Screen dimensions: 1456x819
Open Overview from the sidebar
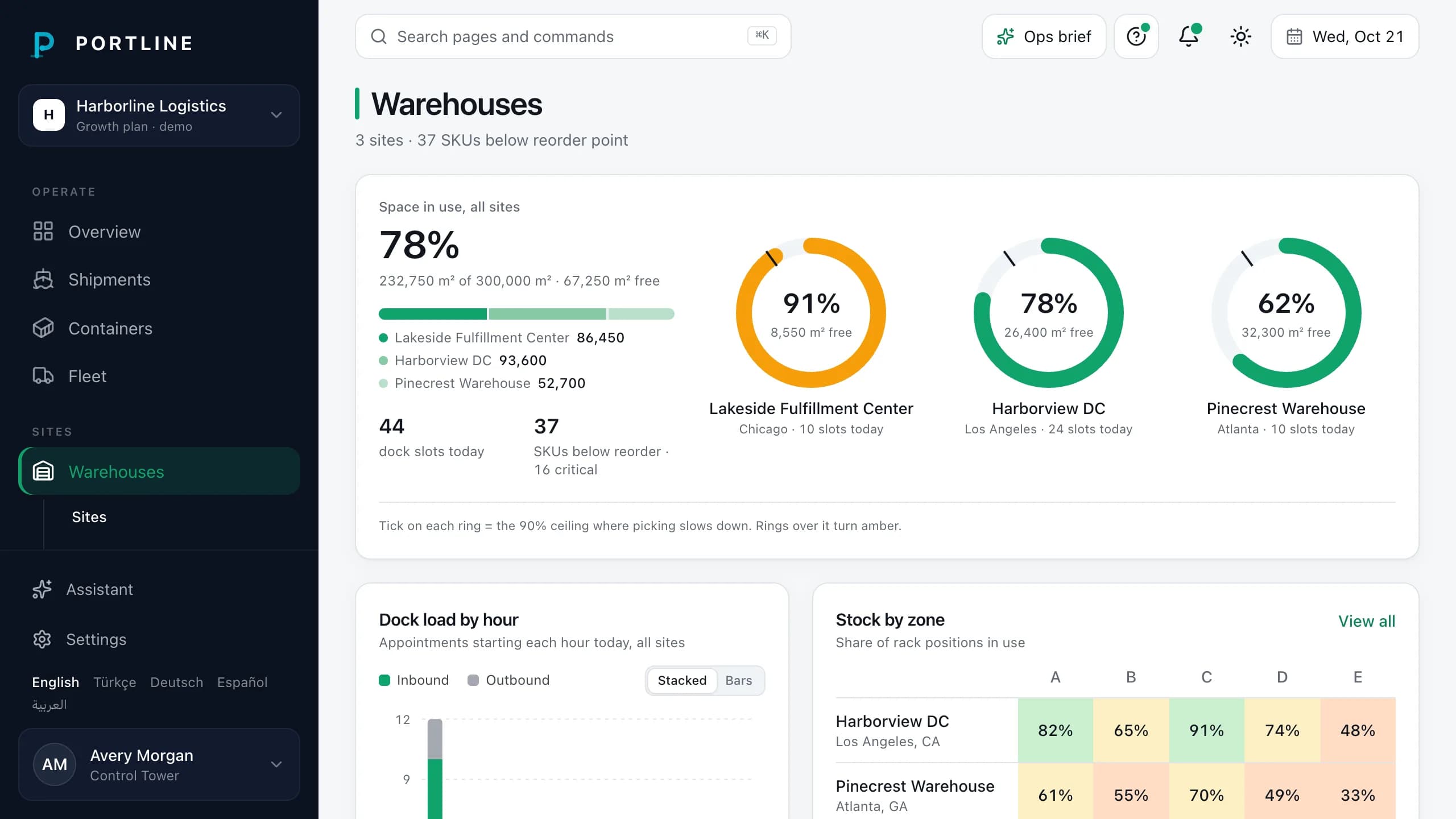tap(159, 231)
